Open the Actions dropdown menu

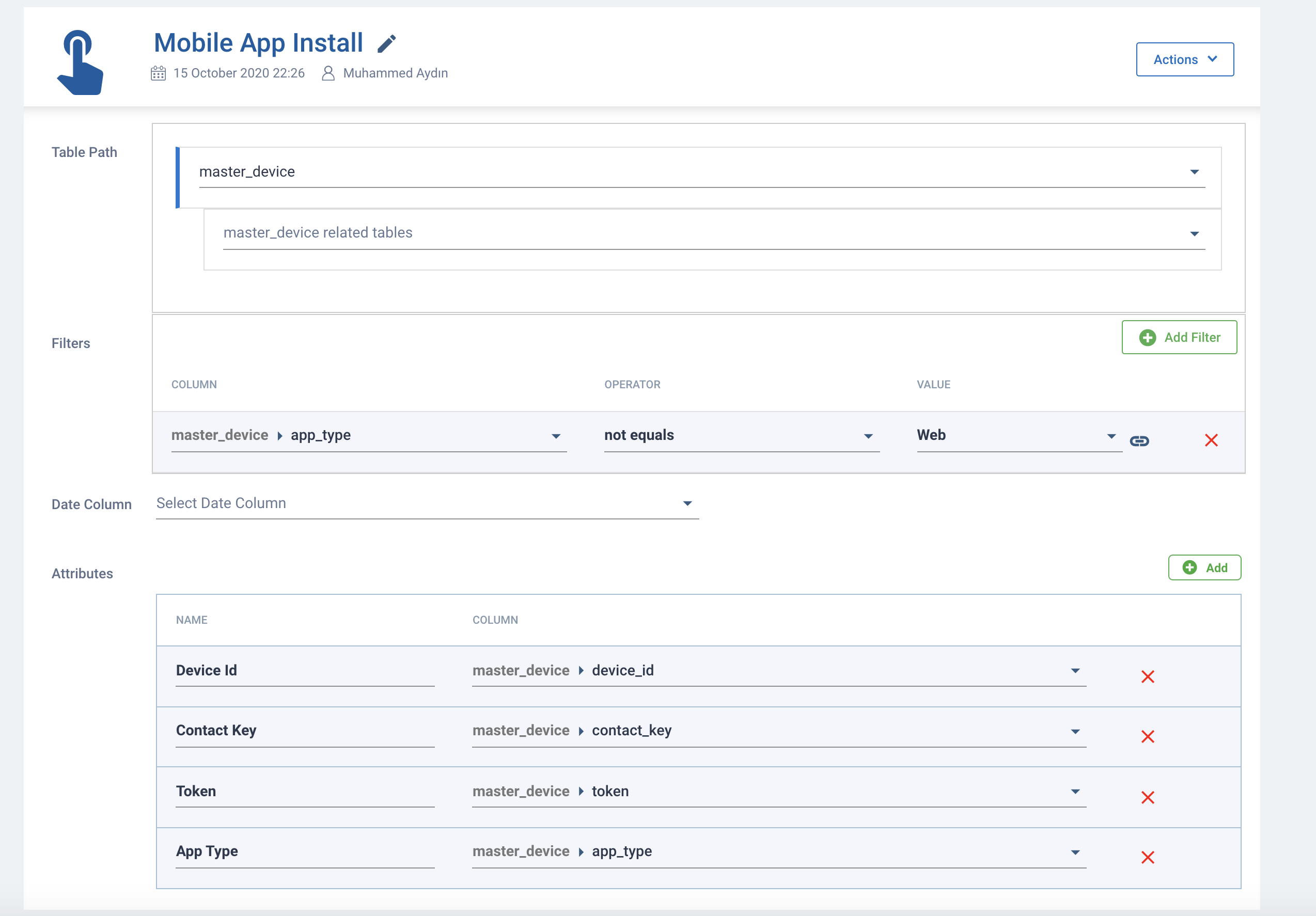point(1185,59)
